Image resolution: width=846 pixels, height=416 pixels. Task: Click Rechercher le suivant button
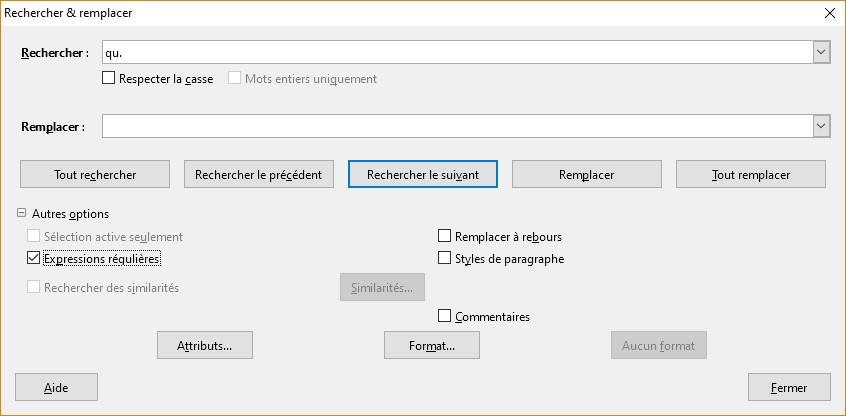point(423,174)
